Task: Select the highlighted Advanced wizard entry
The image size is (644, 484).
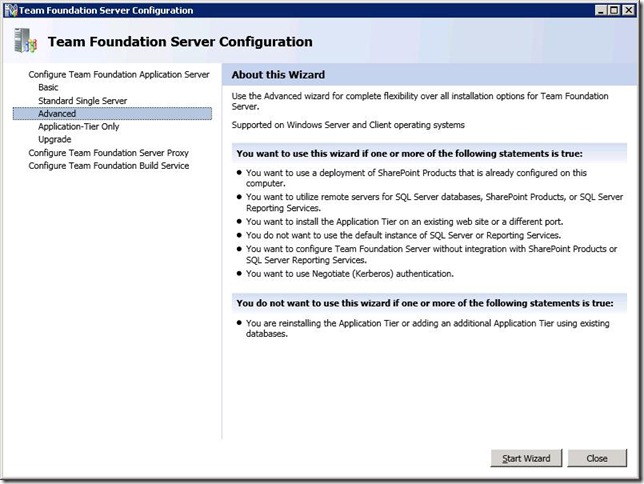Action: [57, 114]
